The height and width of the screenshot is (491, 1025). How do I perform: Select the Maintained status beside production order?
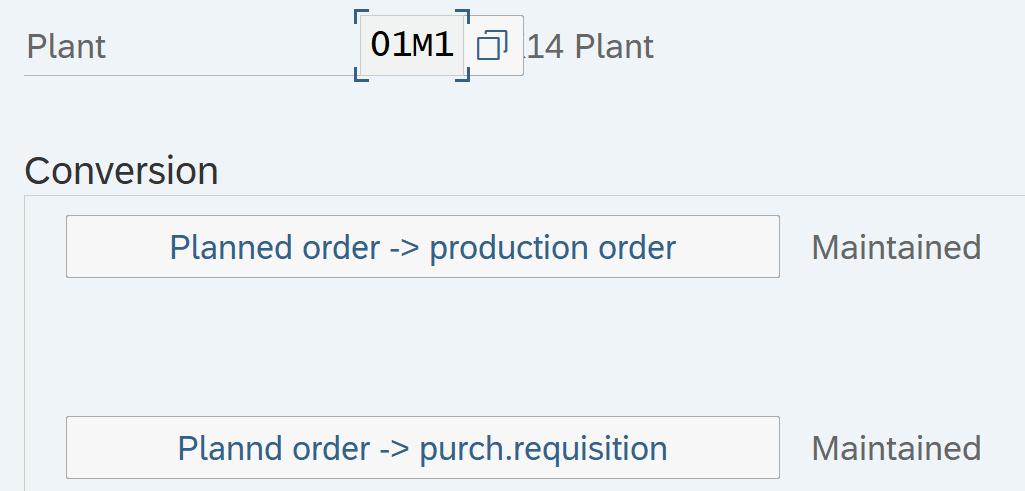tap(896, 247)
